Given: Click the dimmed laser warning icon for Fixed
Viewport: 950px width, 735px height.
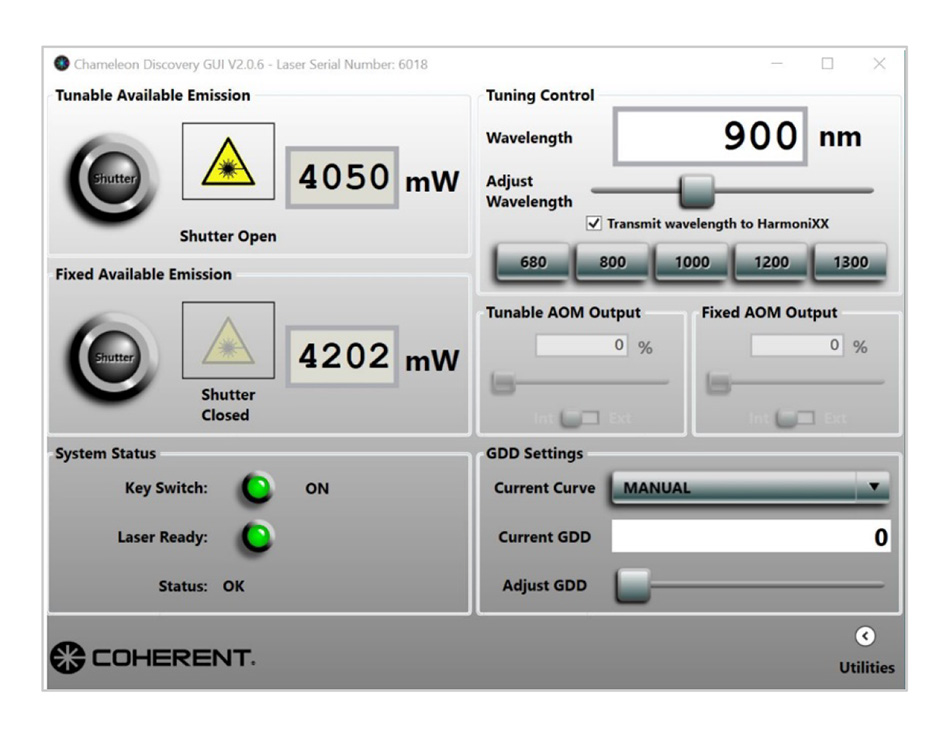Looking at the screenshot, I should click(227, 342).
